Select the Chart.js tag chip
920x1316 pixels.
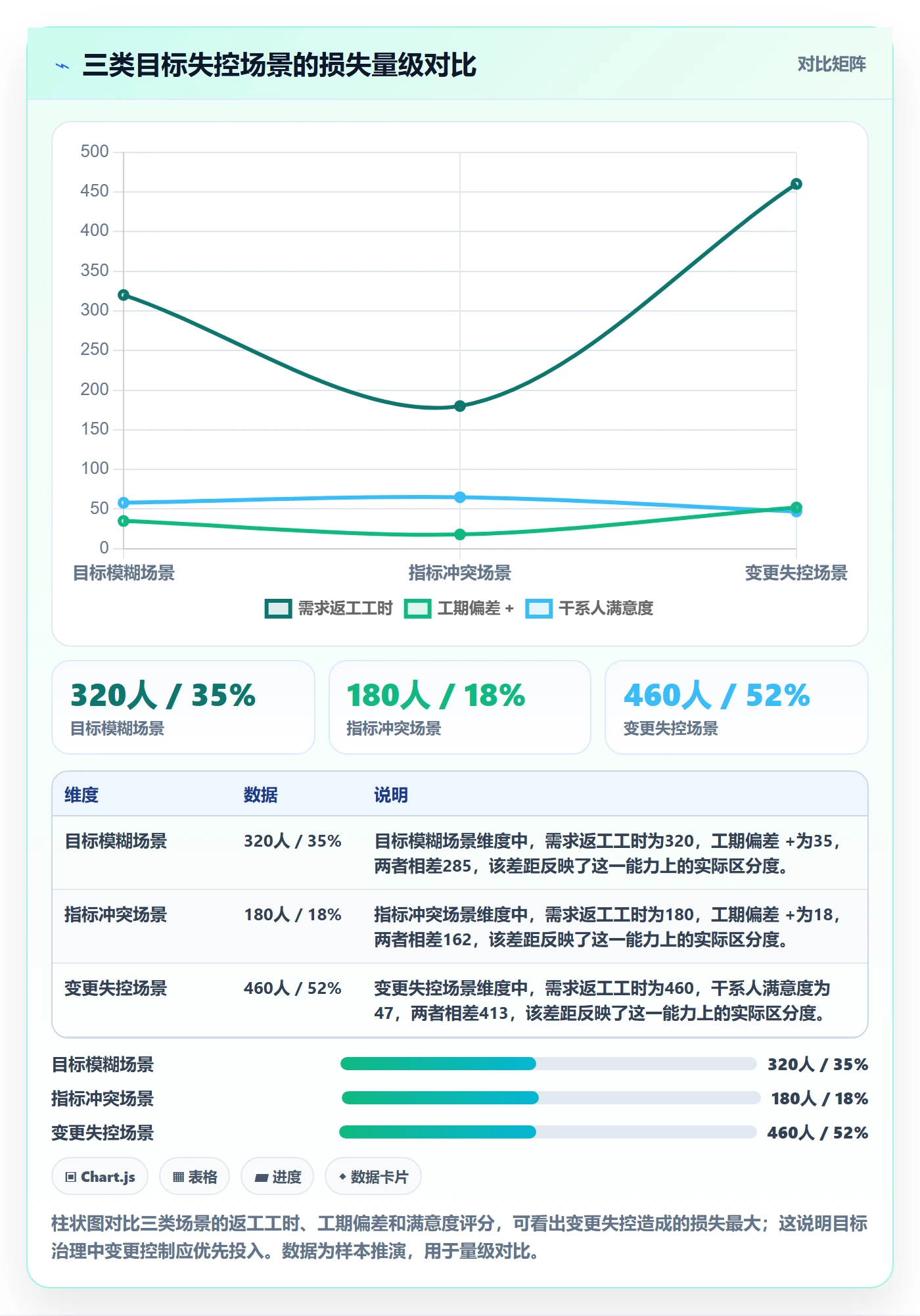pos(100,1177)
